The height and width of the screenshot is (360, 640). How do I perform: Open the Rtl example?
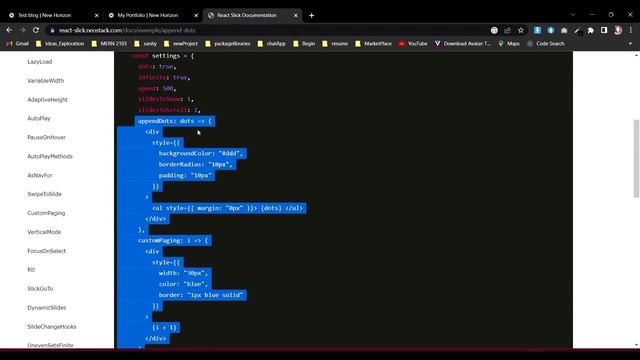tap(31, 269)
